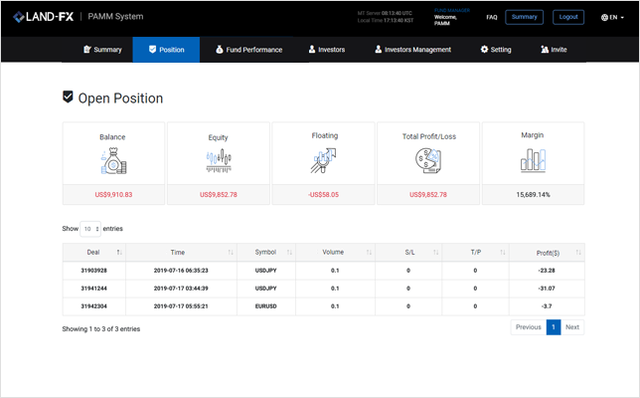Click the Equity candlestick chart icon

coord(218,161)
